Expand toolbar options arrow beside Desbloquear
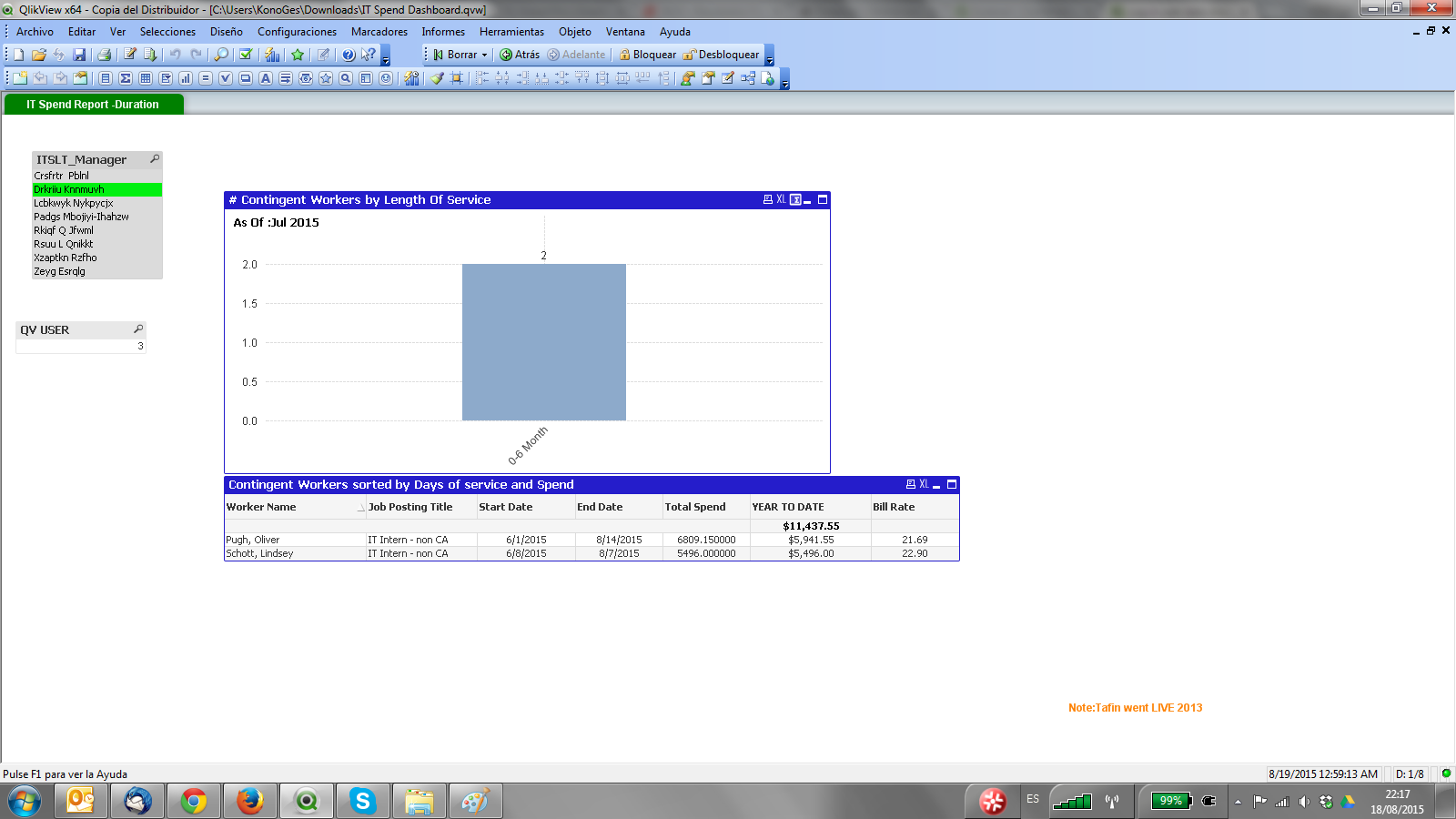The height and width of the screenshot is (819, 1456). click(x=770, y=59)
